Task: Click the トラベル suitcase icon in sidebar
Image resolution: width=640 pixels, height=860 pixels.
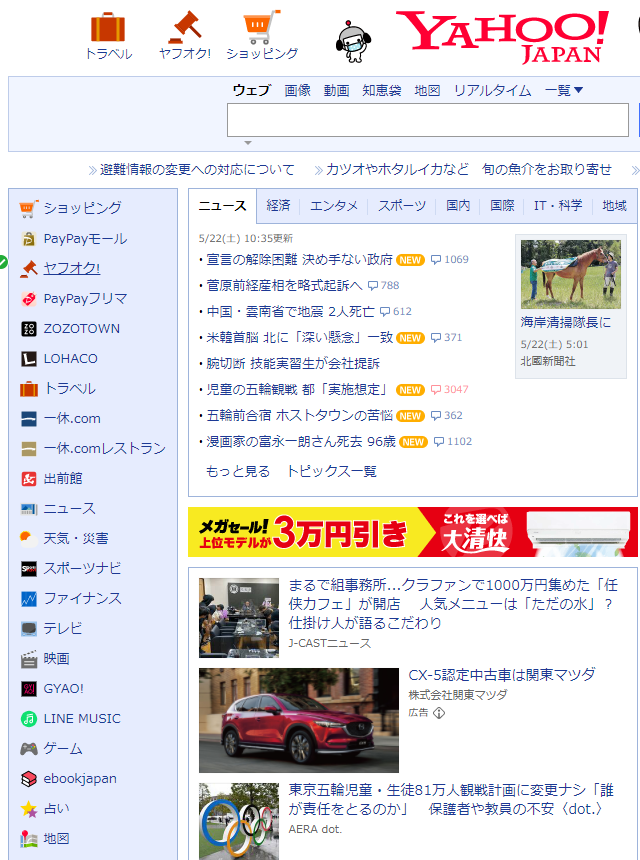Action: [x=29, y=389]
